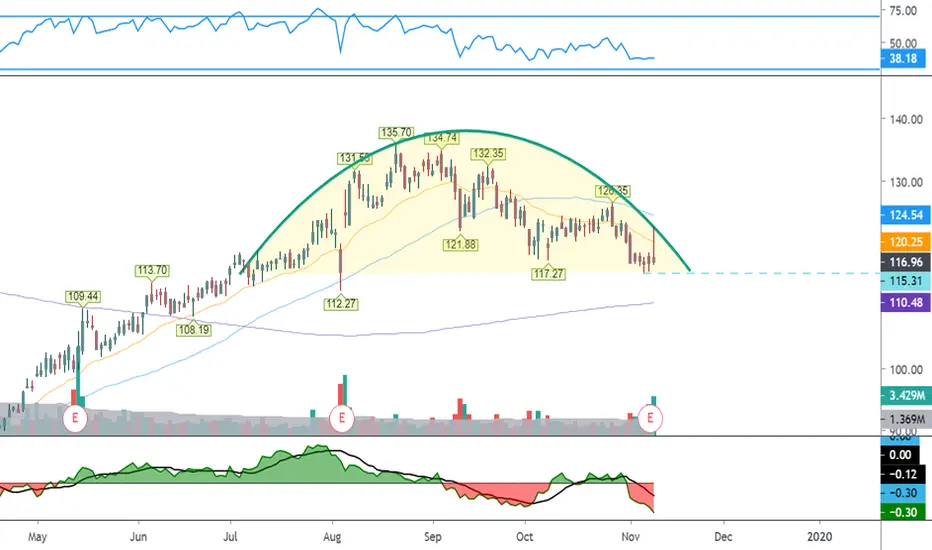
Task: Click the August earnings 'E' marker
Action: (342, 418)
